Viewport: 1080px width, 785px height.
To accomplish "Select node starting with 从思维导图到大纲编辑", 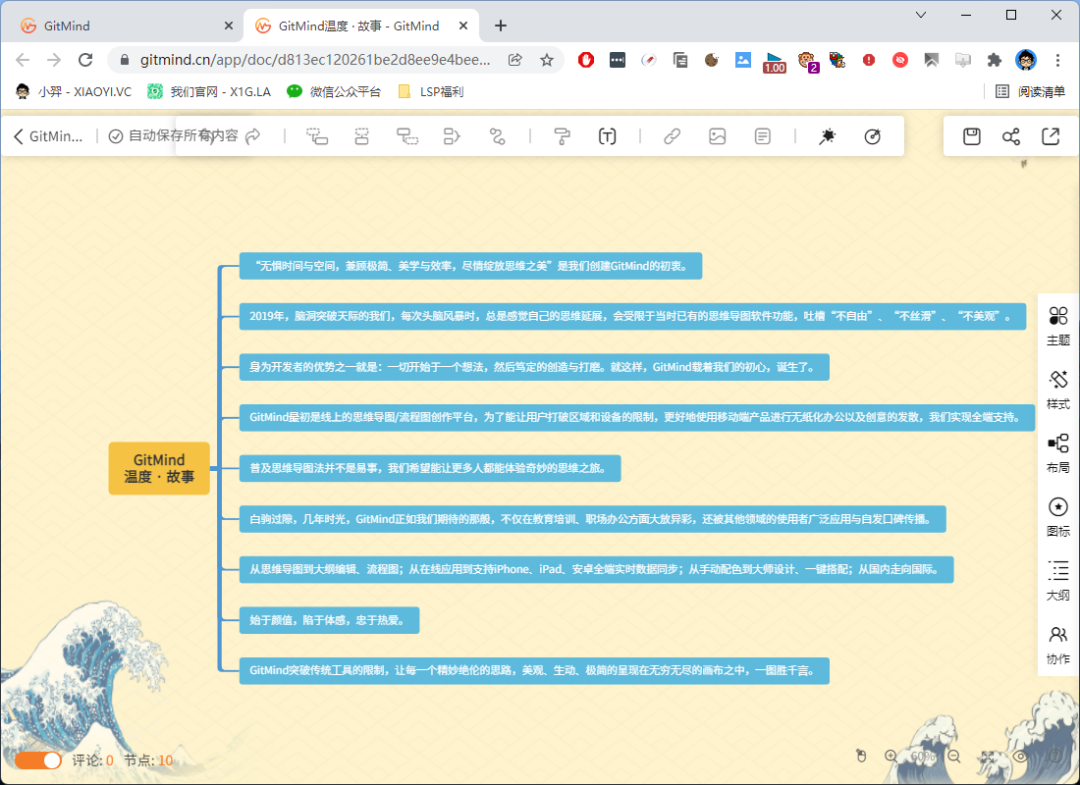I will [x=596, y=569].
